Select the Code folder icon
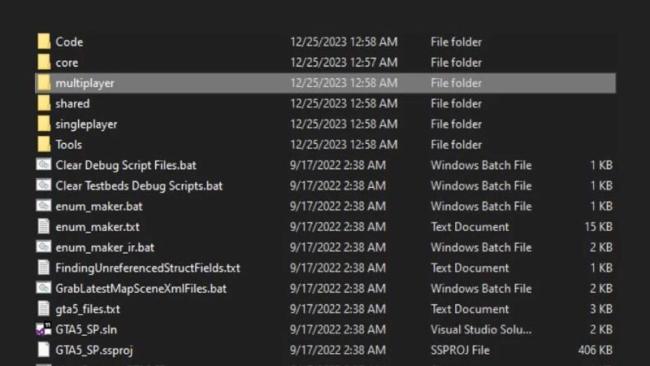 tap(44, 41)
